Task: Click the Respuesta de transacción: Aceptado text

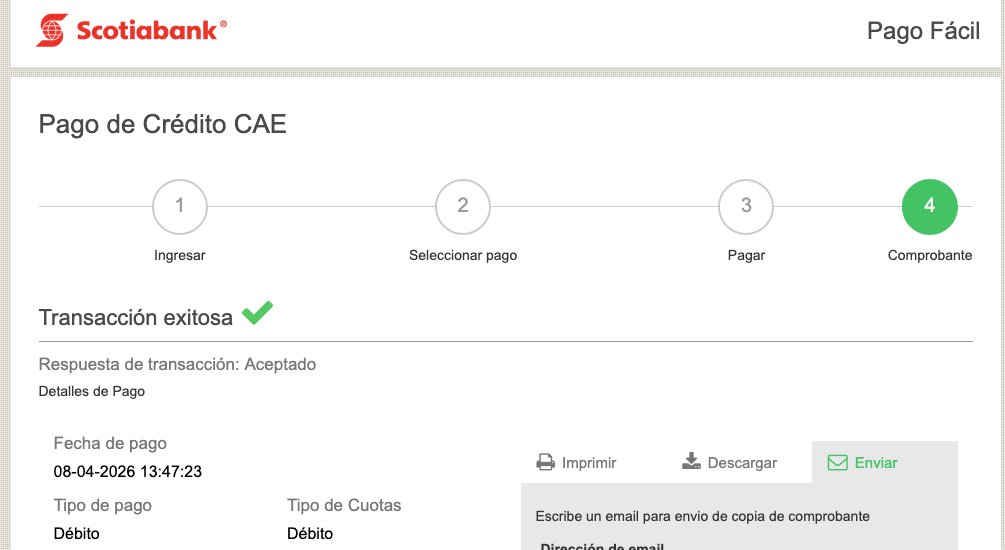Action: (177, 364)
